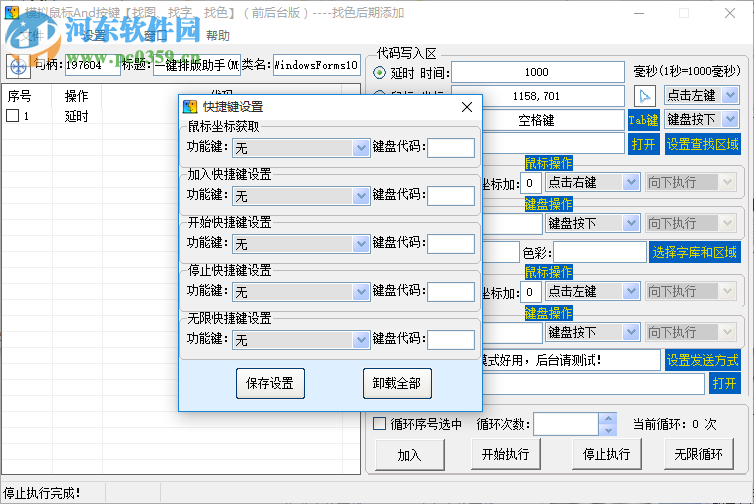Open the 设置 menu
Image resolution: width=754 pixels, height=504 pixels.
(x=94, y=36)
